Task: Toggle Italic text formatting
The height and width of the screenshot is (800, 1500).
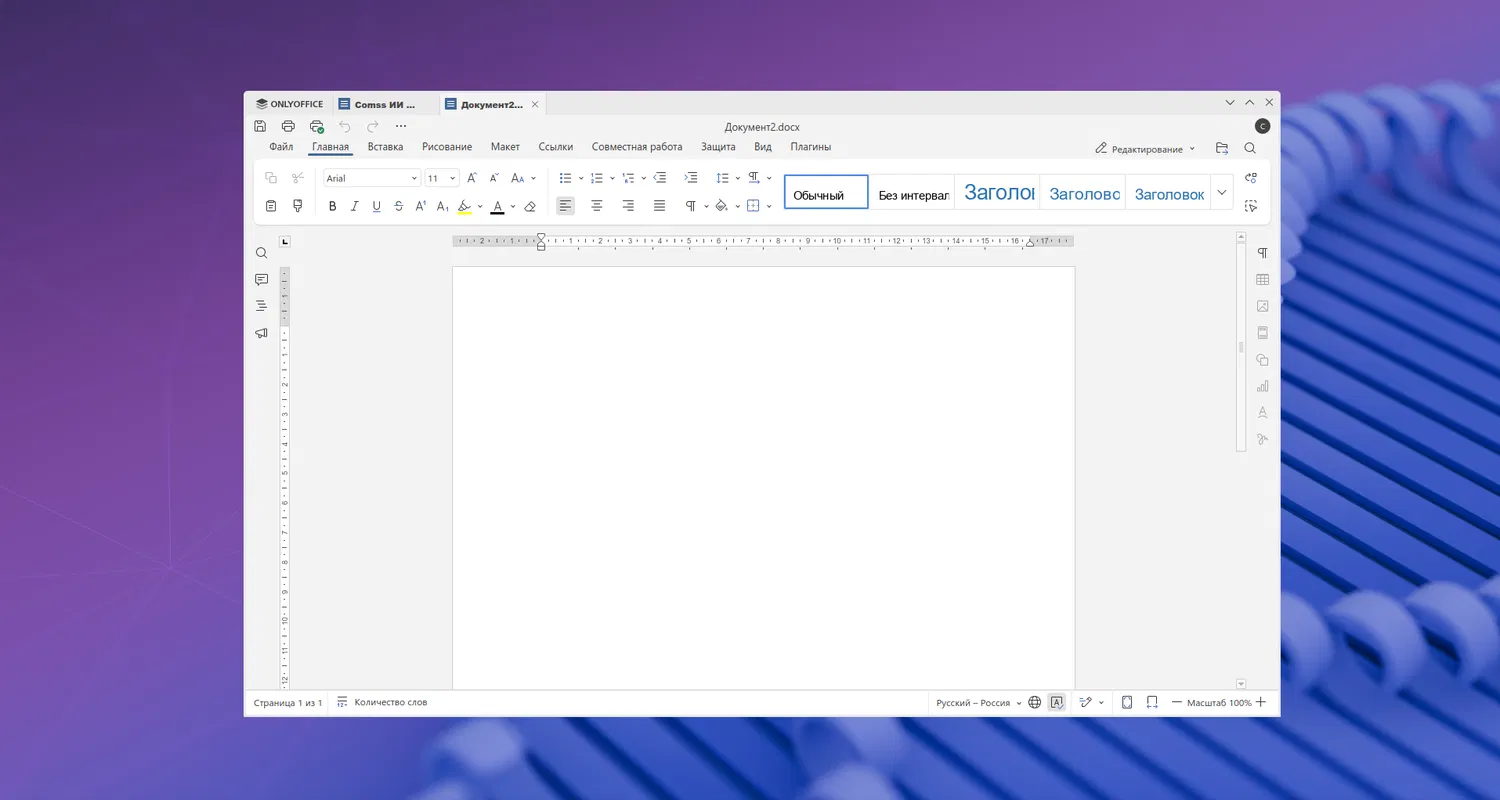Action: pyautogui.click(x=354, y=206)
